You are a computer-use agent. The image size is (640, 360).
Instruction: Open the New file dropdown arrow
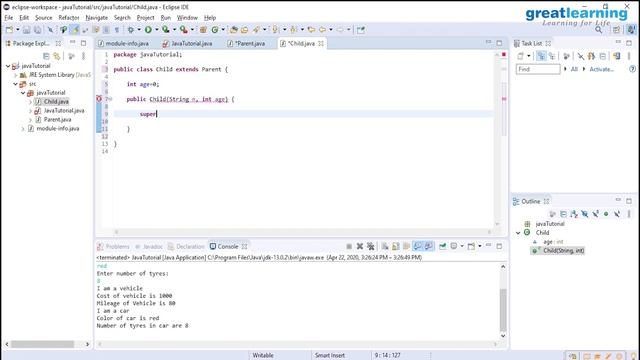[17, 30]
